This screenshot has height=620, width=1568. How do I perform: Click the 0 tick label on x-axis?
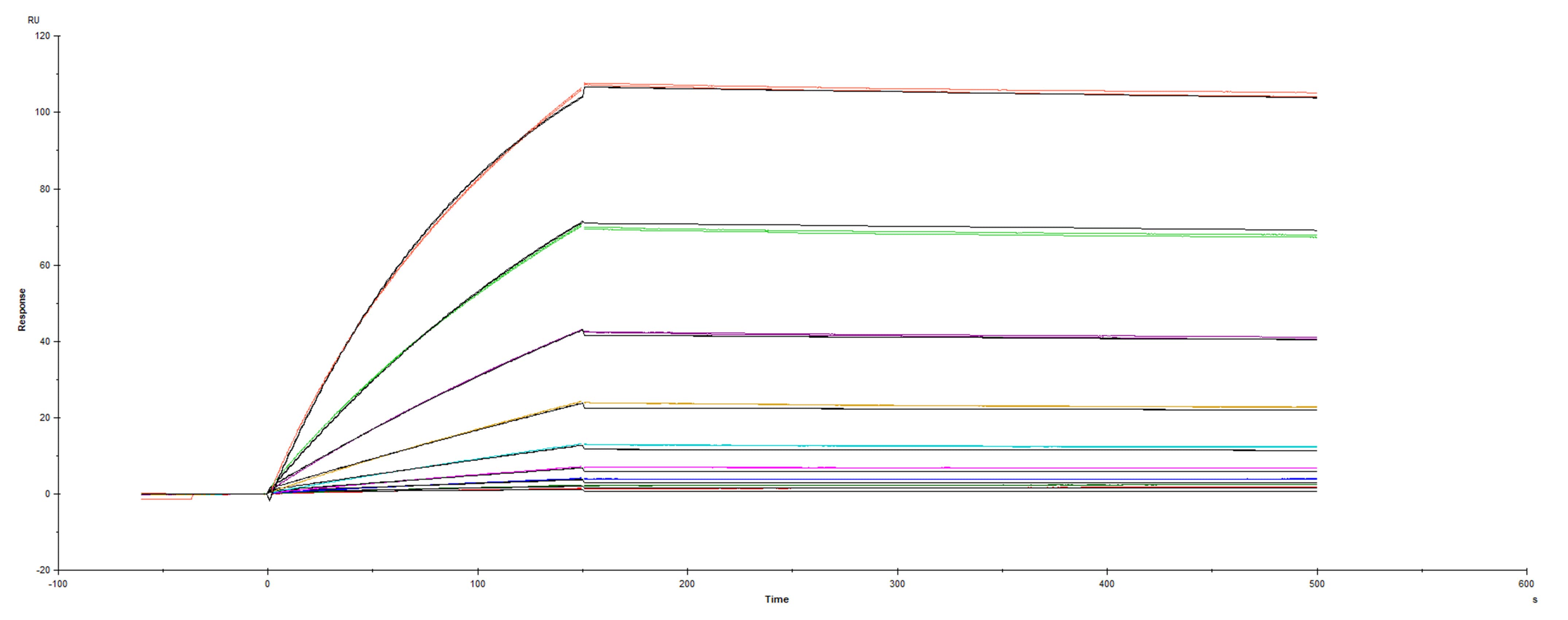(x=267, y=584)
